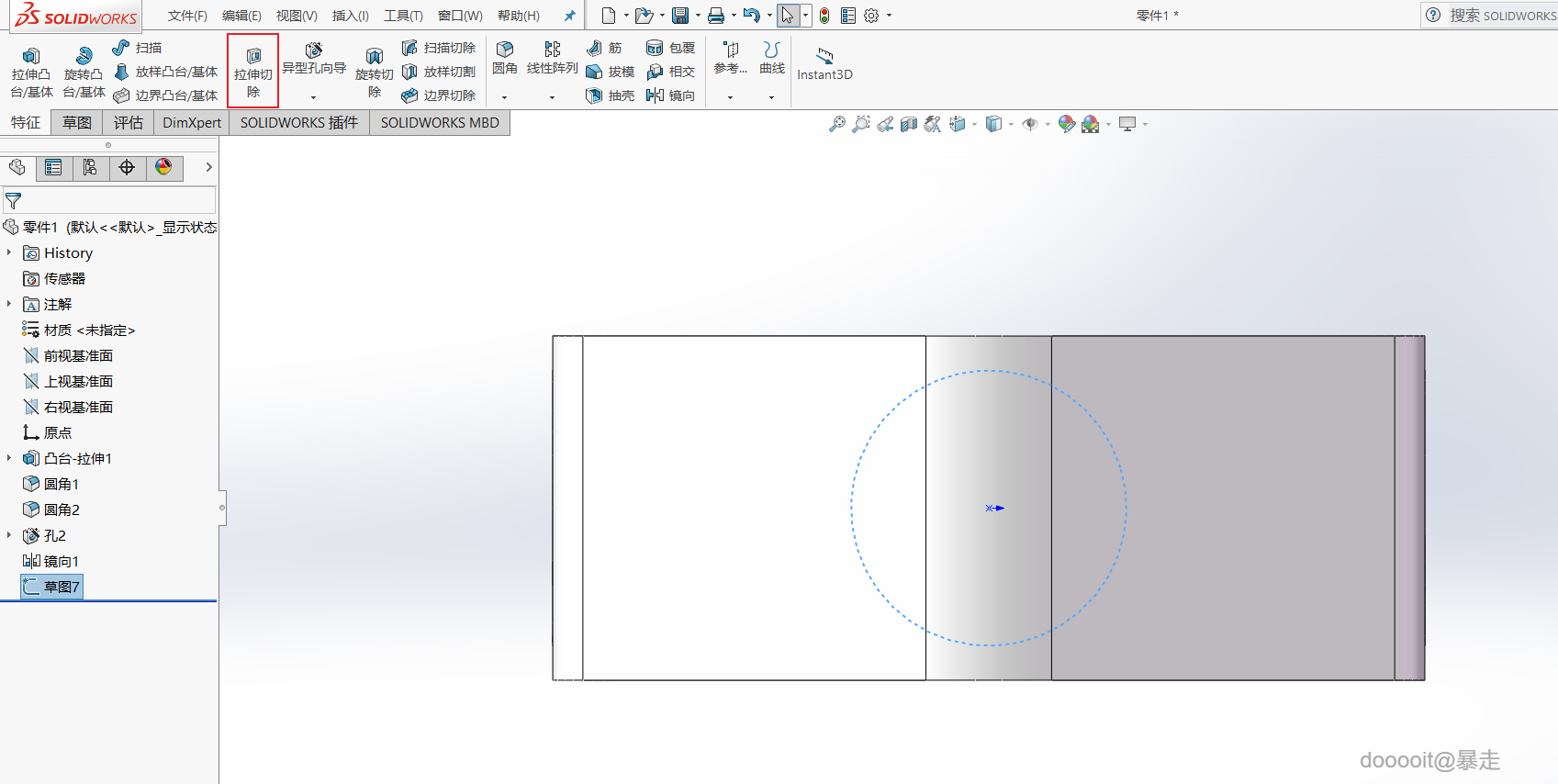Toggle hide/show items eye icon
This screenshot has width=1558, height=784.
tap(1030, 124)
